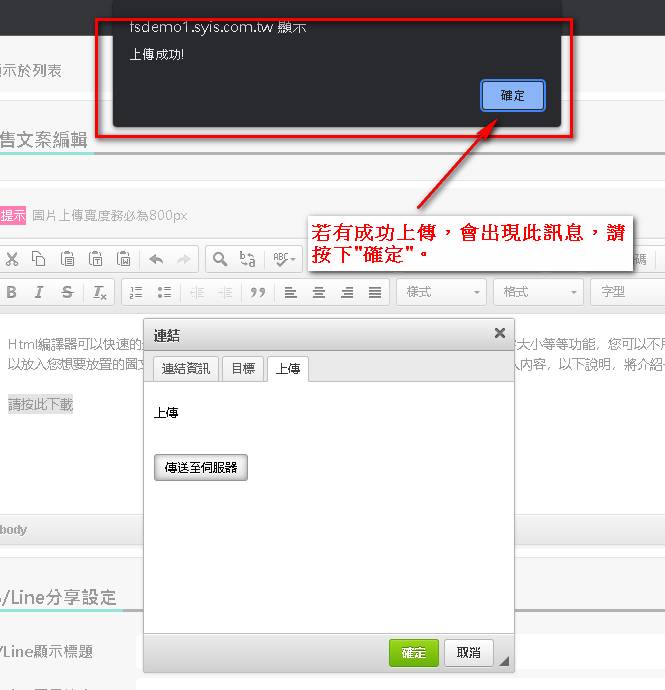Open the 格式 format dropdown
Image resolution: width=665 pixels, height=690 pixels.
click(538, 292)
